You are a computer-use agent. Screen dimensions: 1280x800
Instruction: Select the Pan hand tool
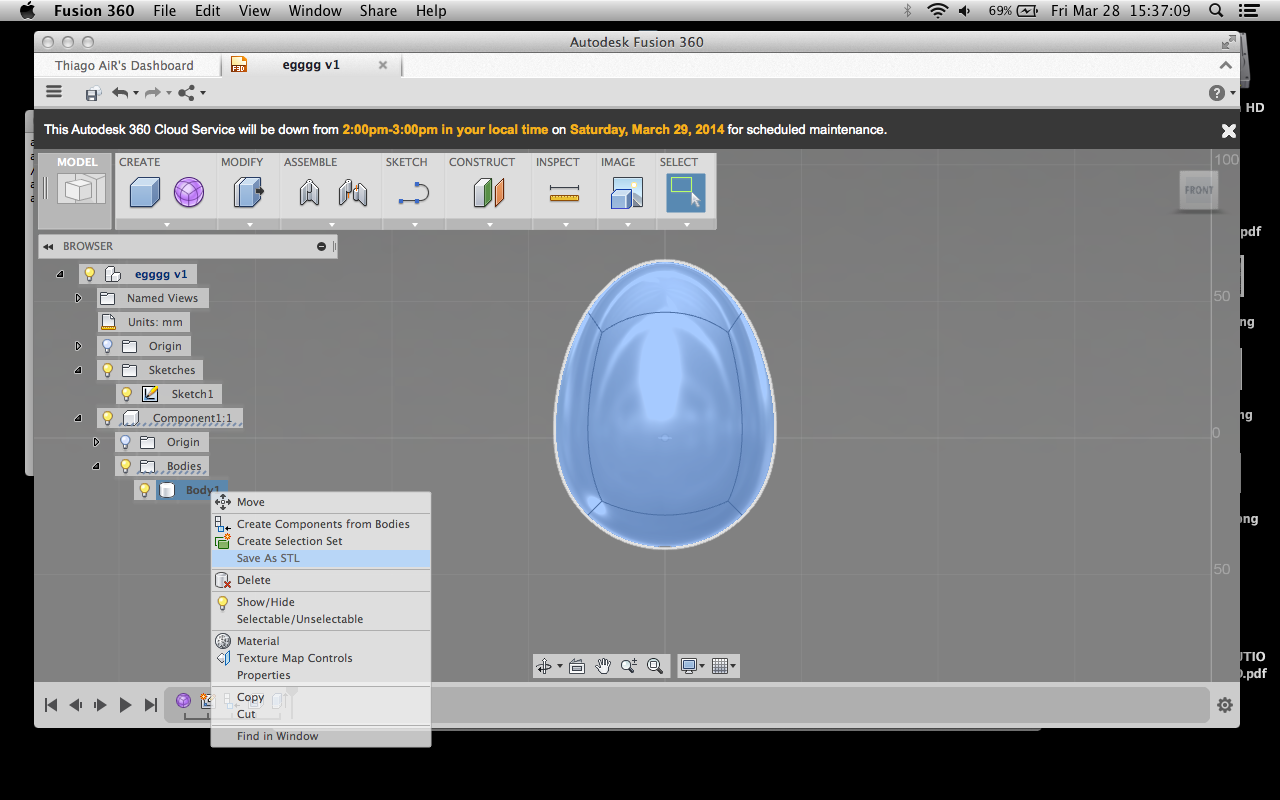click(603, 666)
